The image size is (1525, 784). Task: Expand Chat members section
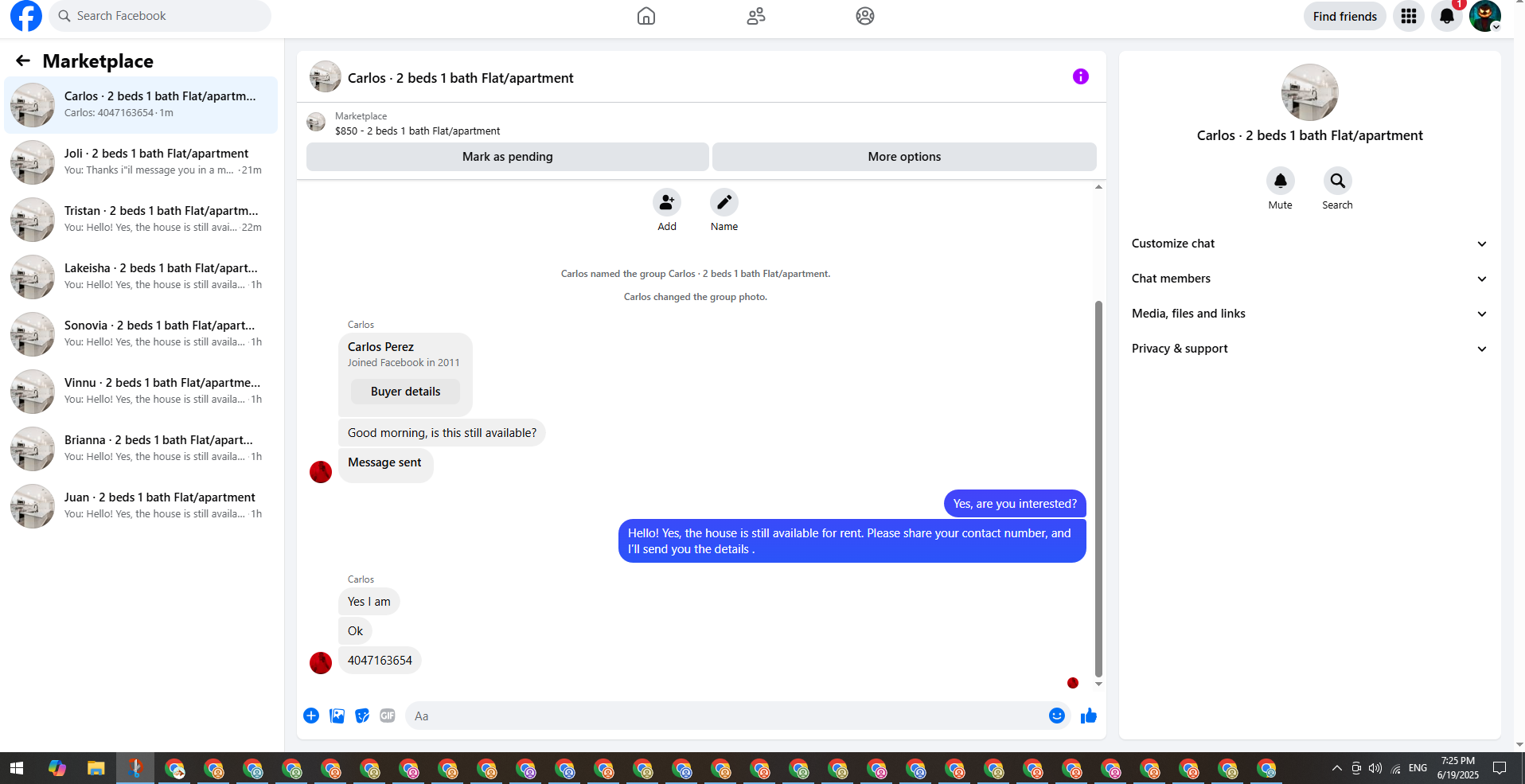pyautogui.click(x=1310, y=279)
